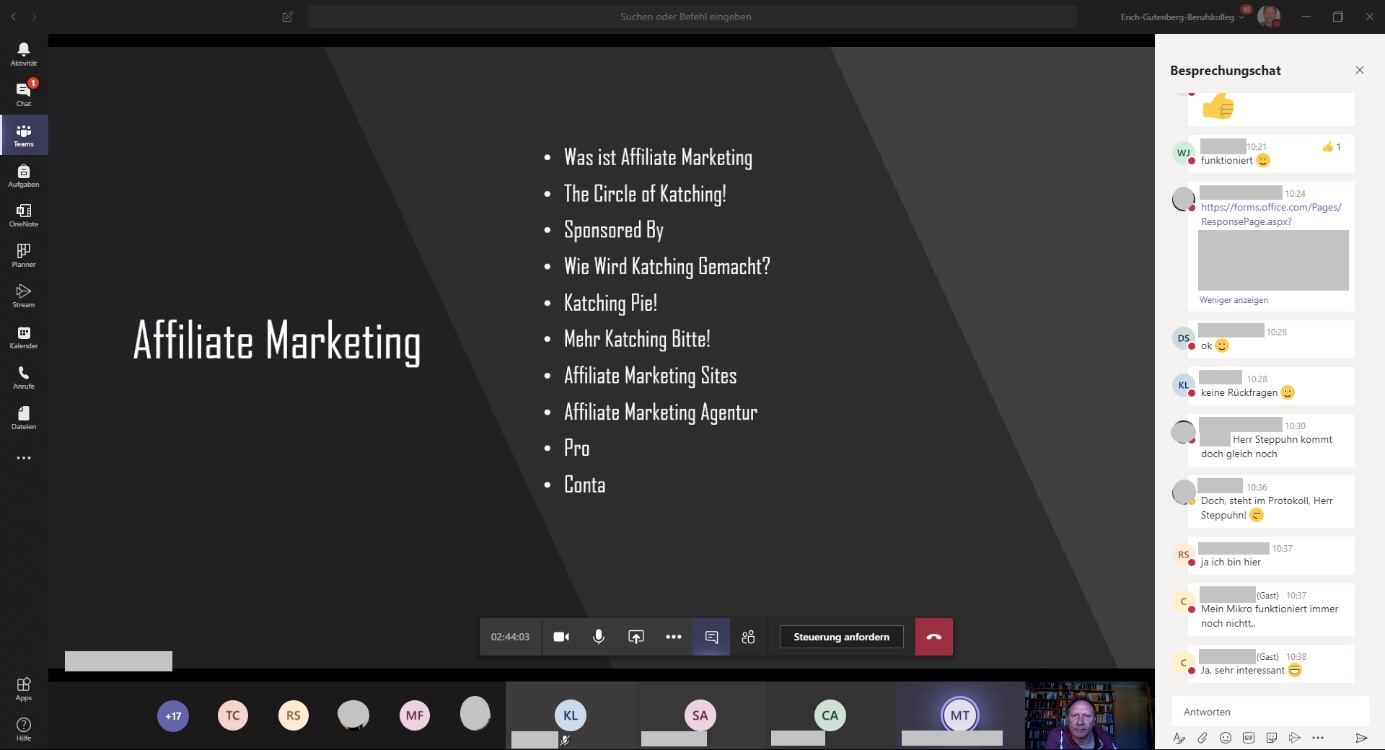Turn on the camera
Image resolution: width=1385 pixels, height=750 pixels.
click(561, 636)
